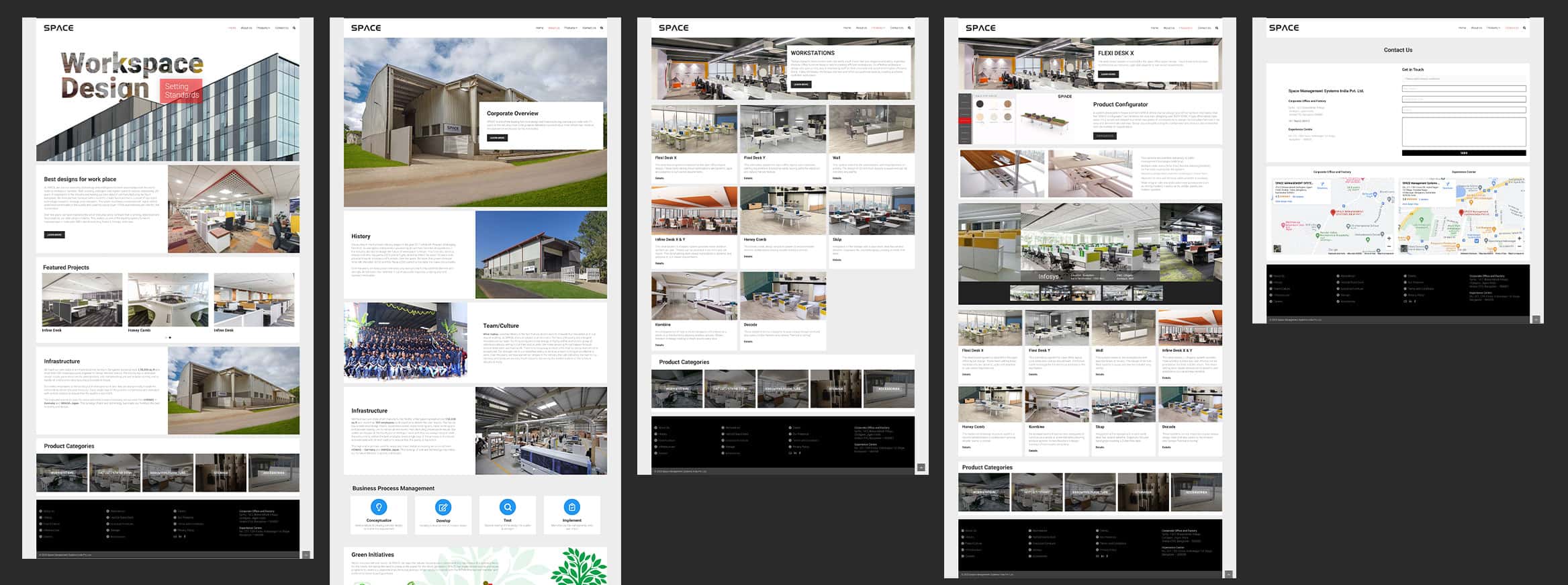Click the Test magnifier icon
The image size is (1568, 585).
pyautogui.click(x=508, y=507)
